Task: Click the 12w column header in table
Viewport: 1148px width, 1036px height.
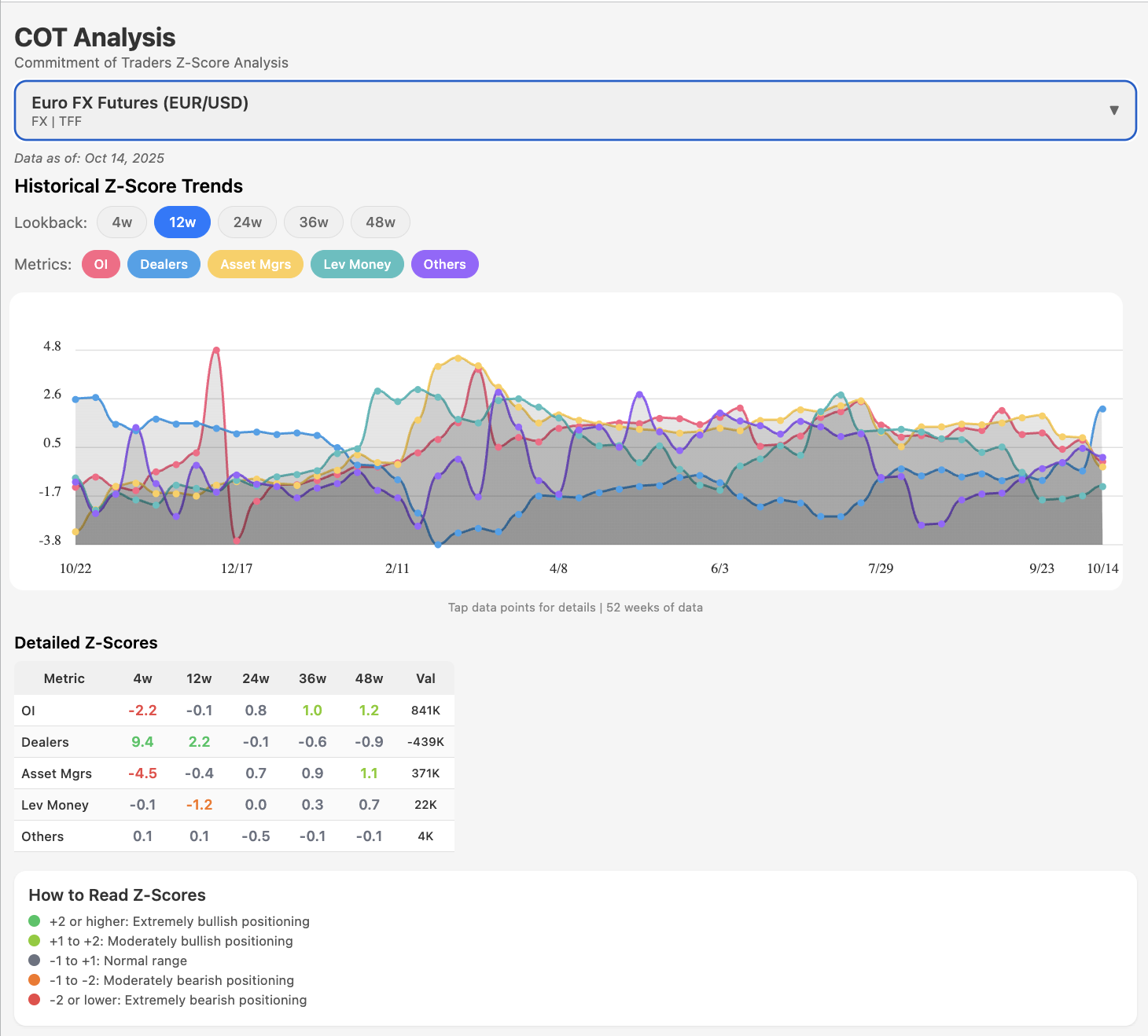Action: (199, 678)
